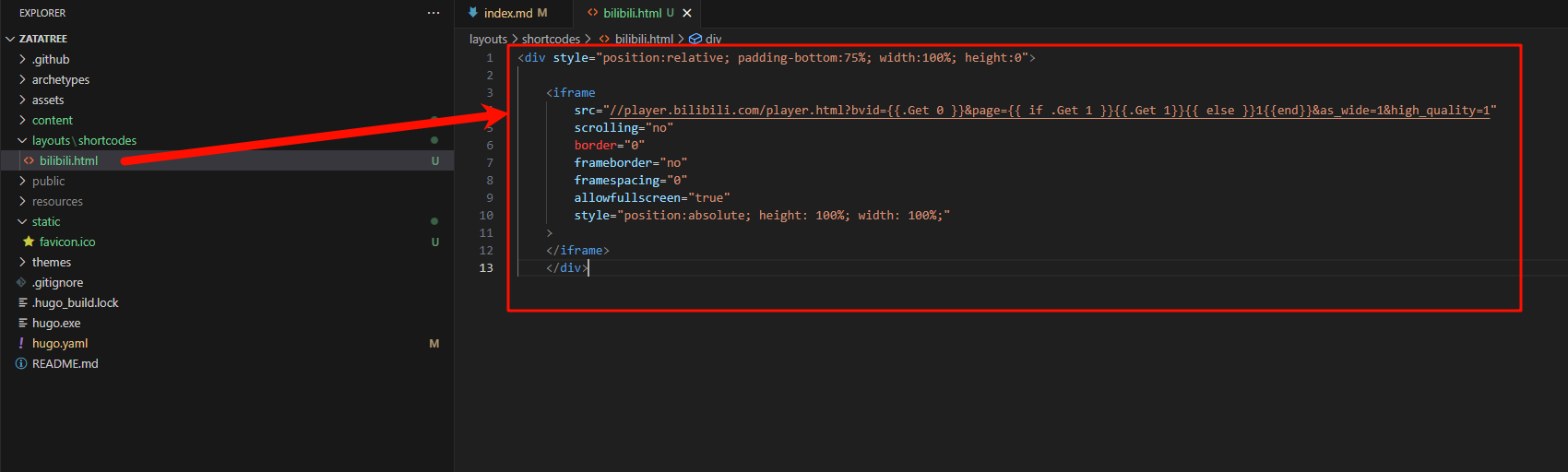
Task: Close the bilibili.html tab
Action: 686,13
